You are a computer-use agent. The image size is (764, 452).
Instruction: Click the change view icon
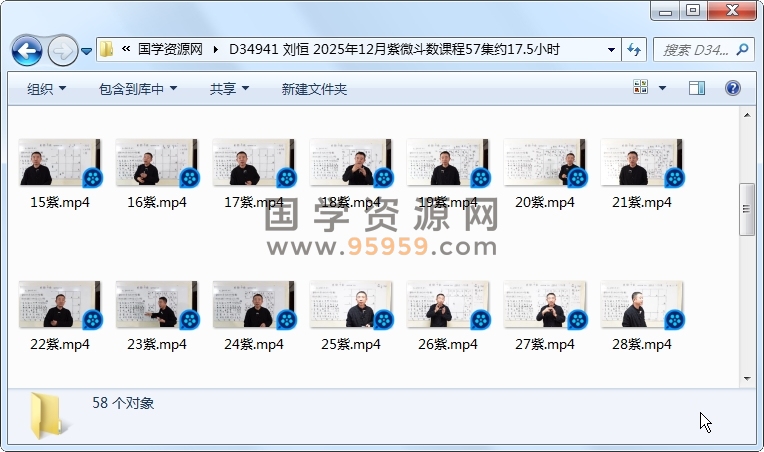[641, 88]
